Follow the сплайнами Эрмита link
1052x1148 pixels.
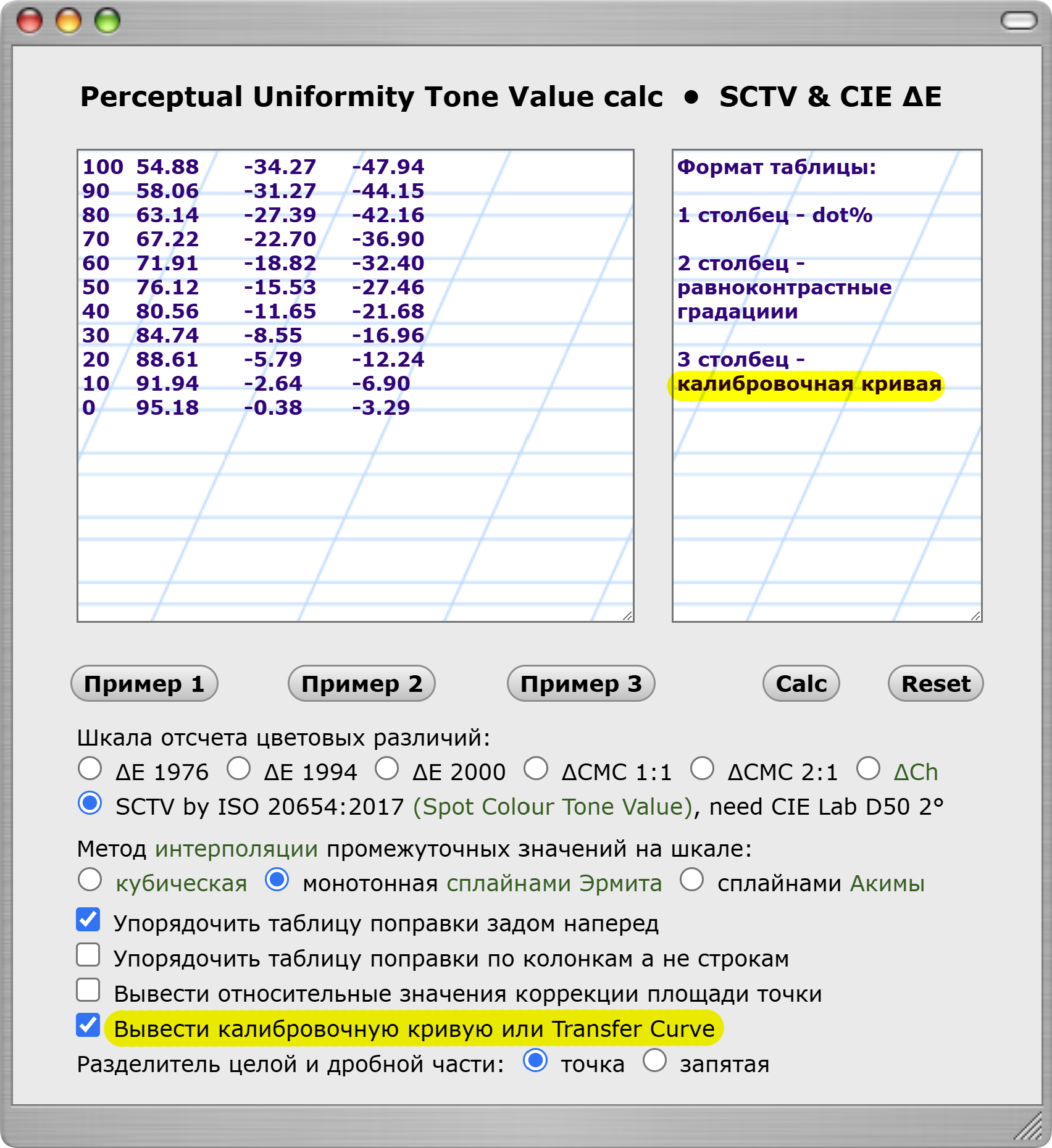click(554, 884)
